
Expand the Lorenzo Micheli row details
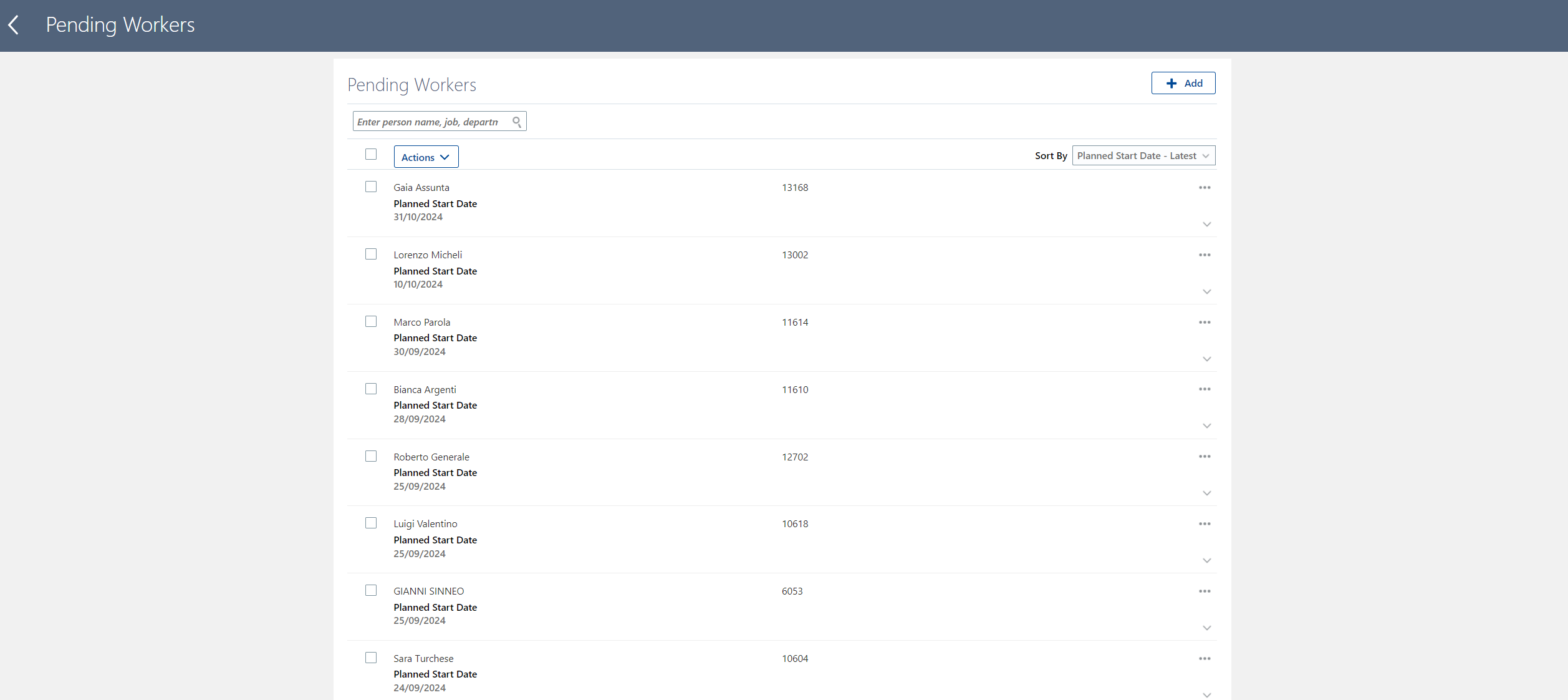click(1207, 291)
